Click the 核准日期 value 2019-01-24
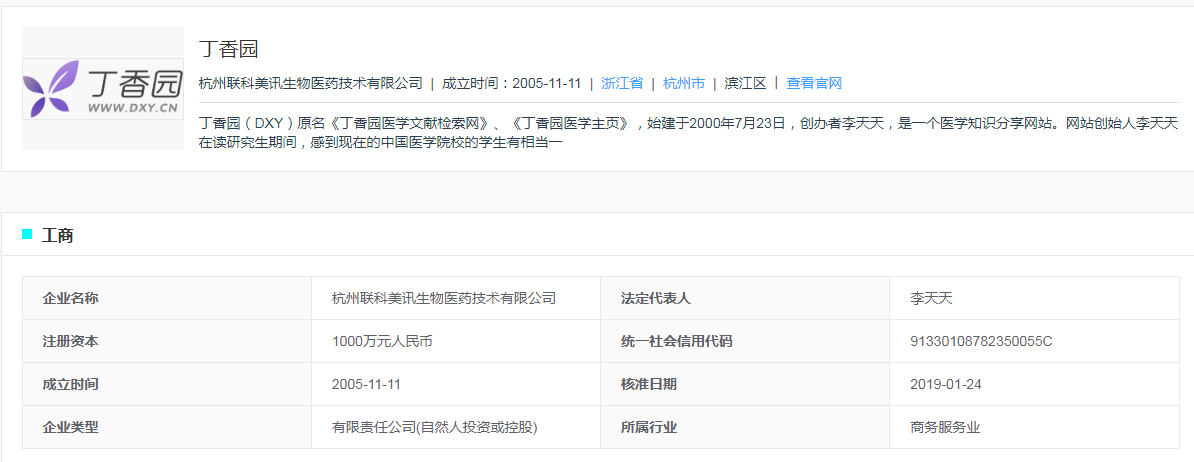The width and height of the screenshot is (1194, 462). click(946, 384)
